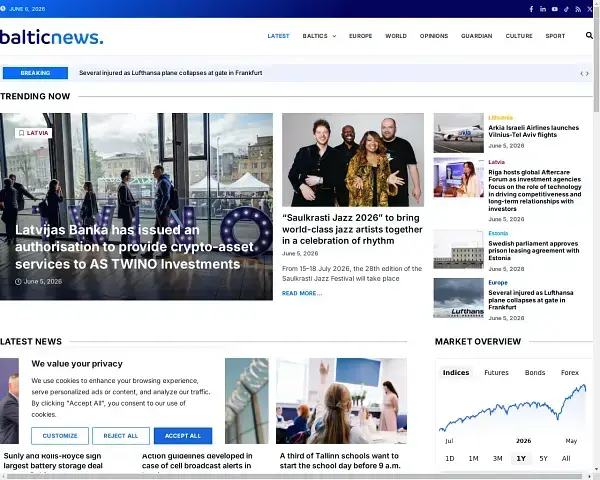Open the Culture nav item
The height and width of the screenshot is (480, 600).
click(519, 36)
